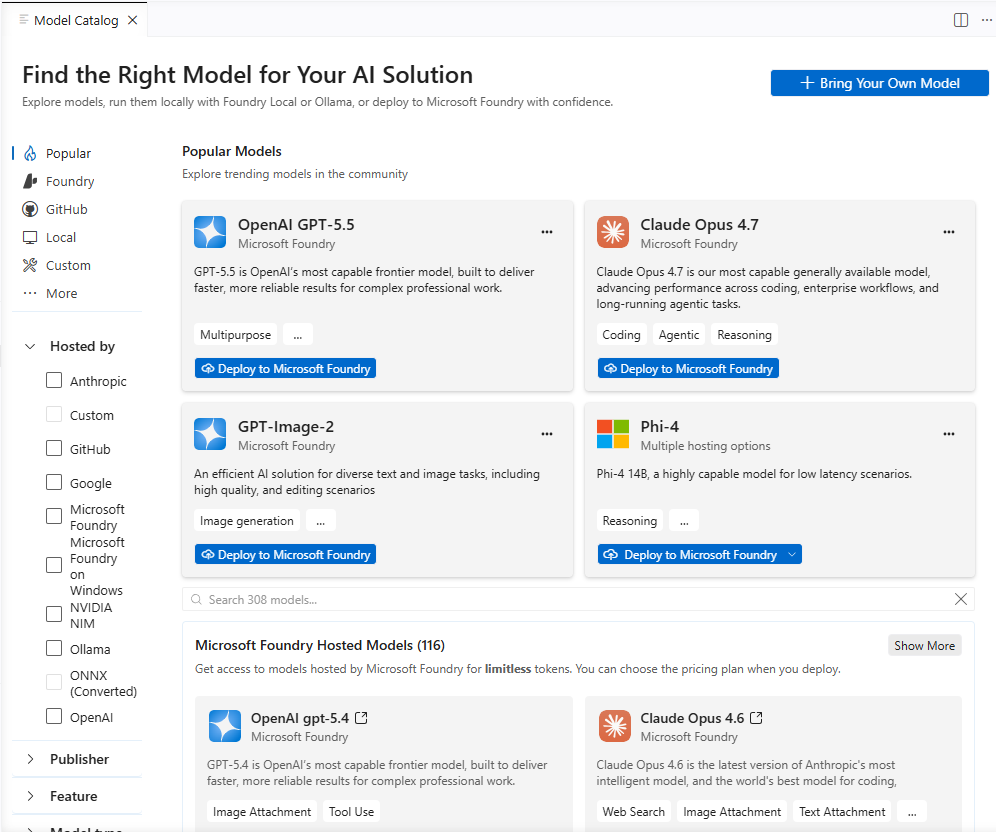Show more tags on Claude Opus 4.6 card
Screen dimensions: 996x832
(x=912, y=812)
